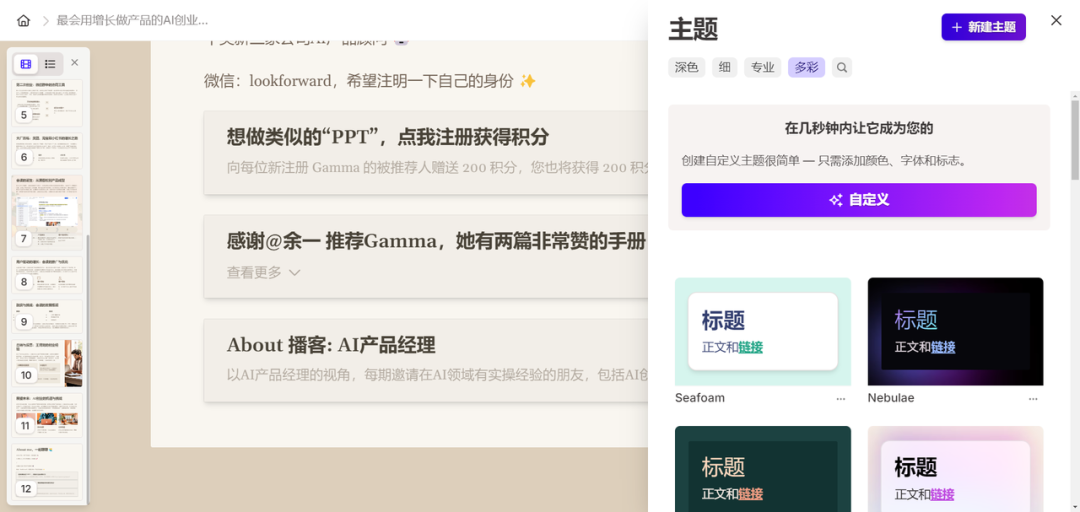Open slide 11 thumbnail
The width and height of the screenshot is (1080, 512).
[x=48, y=415]
